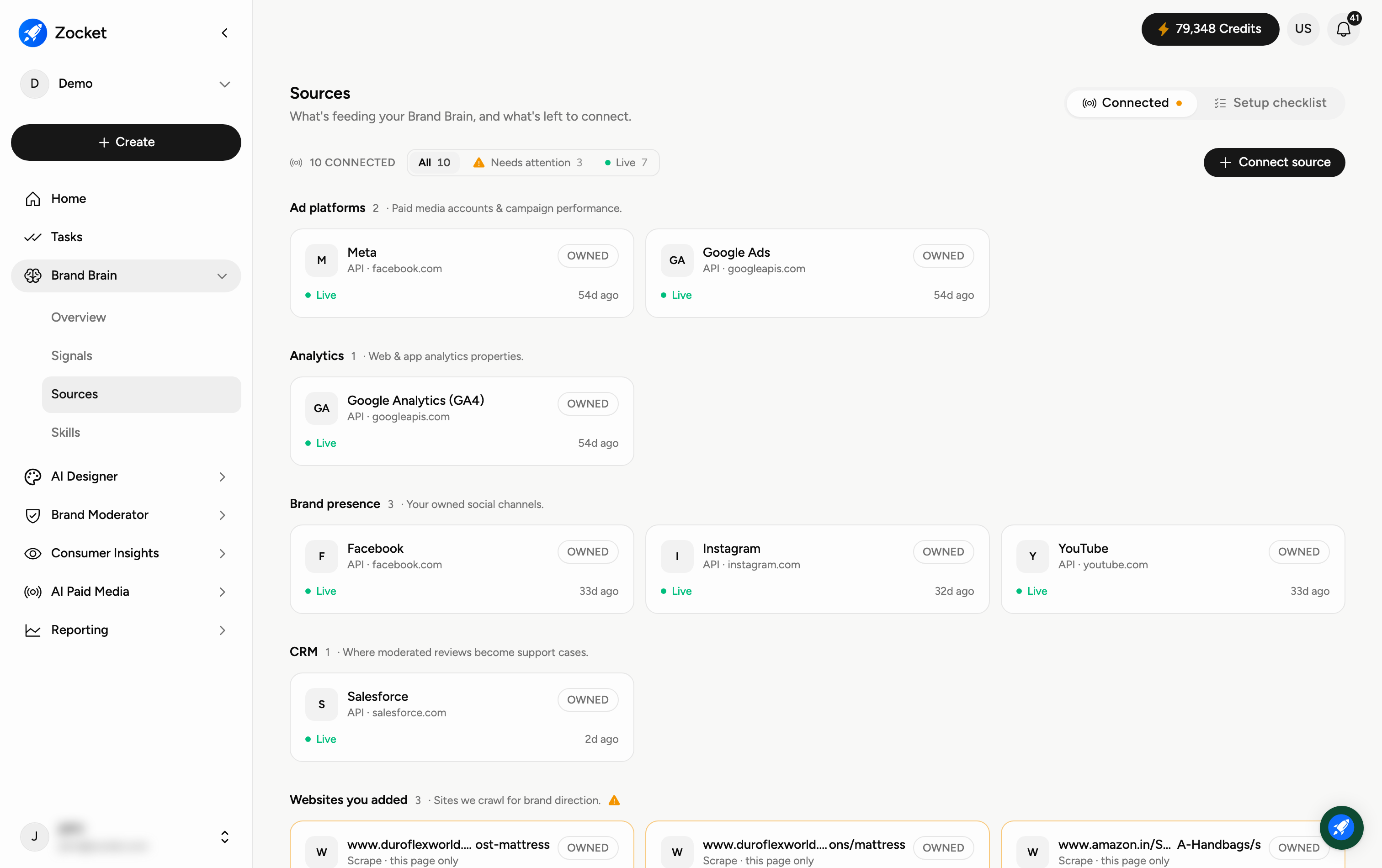Viewport: 1382px width, 868px height.
Task: Expand the AI Designer submenu chevron
Action: coord(222,477)
